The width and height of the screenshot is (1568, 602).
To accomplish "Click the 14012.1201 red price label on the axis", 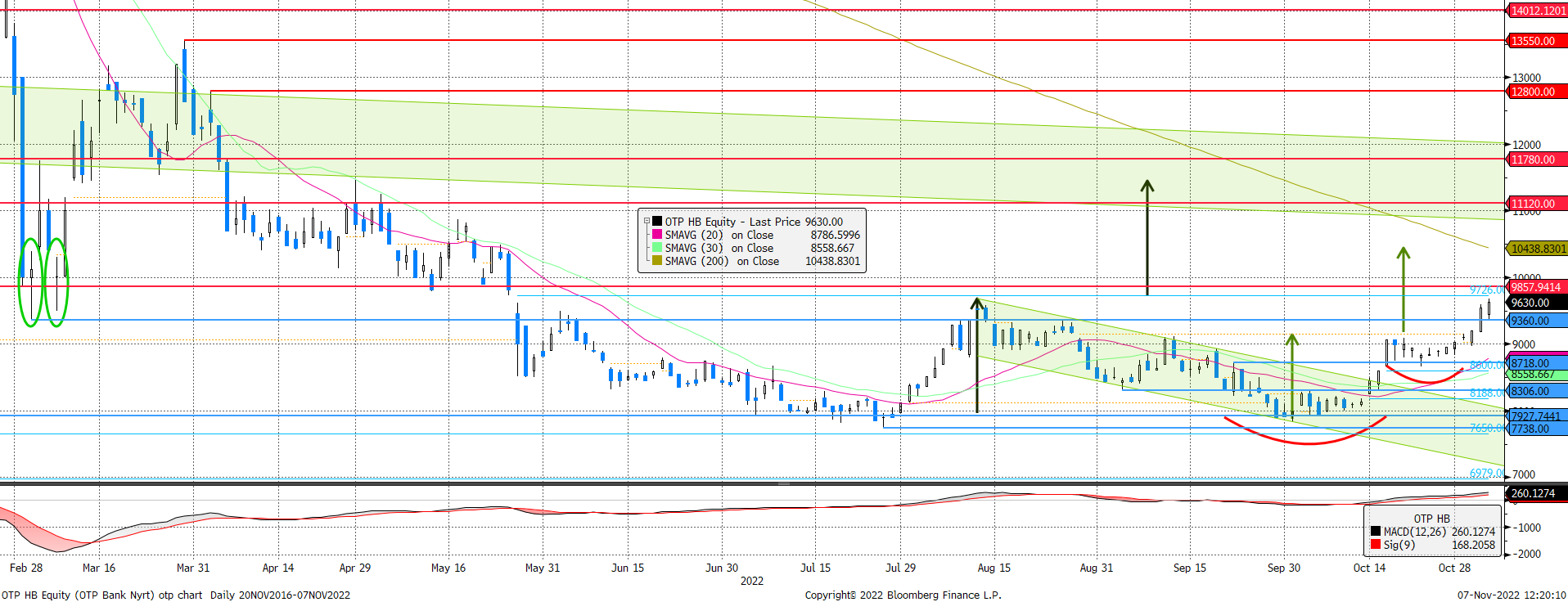I will pos(1538,11).
